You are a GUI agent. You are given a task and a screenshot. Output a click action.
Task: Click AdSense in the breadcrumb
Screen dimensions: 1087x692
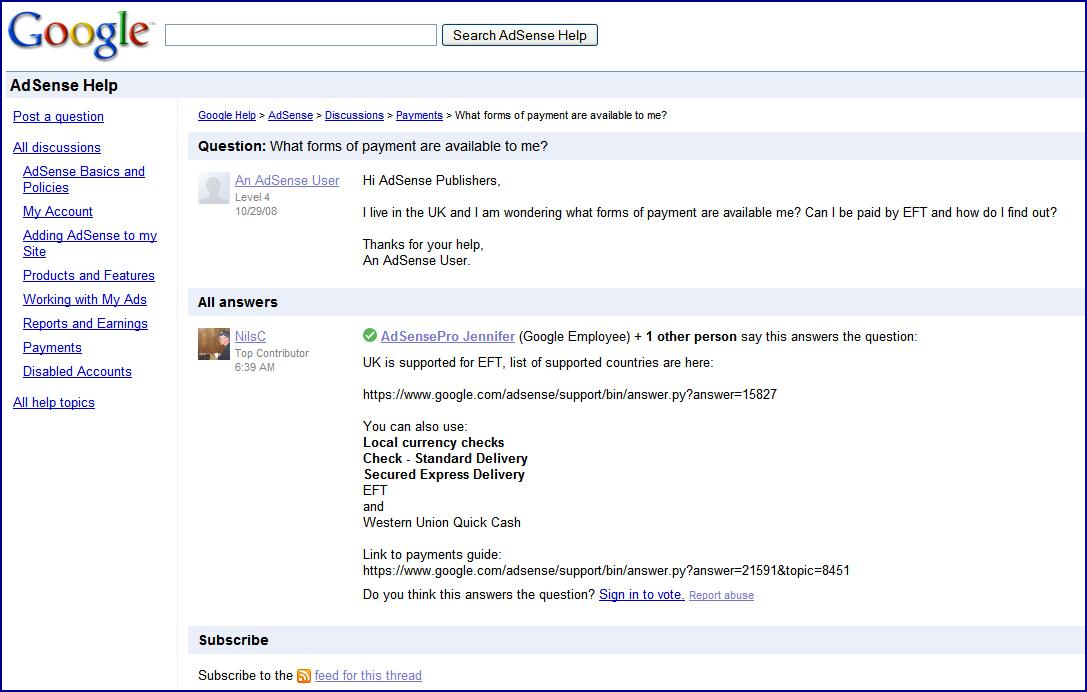tap(290, 115)
